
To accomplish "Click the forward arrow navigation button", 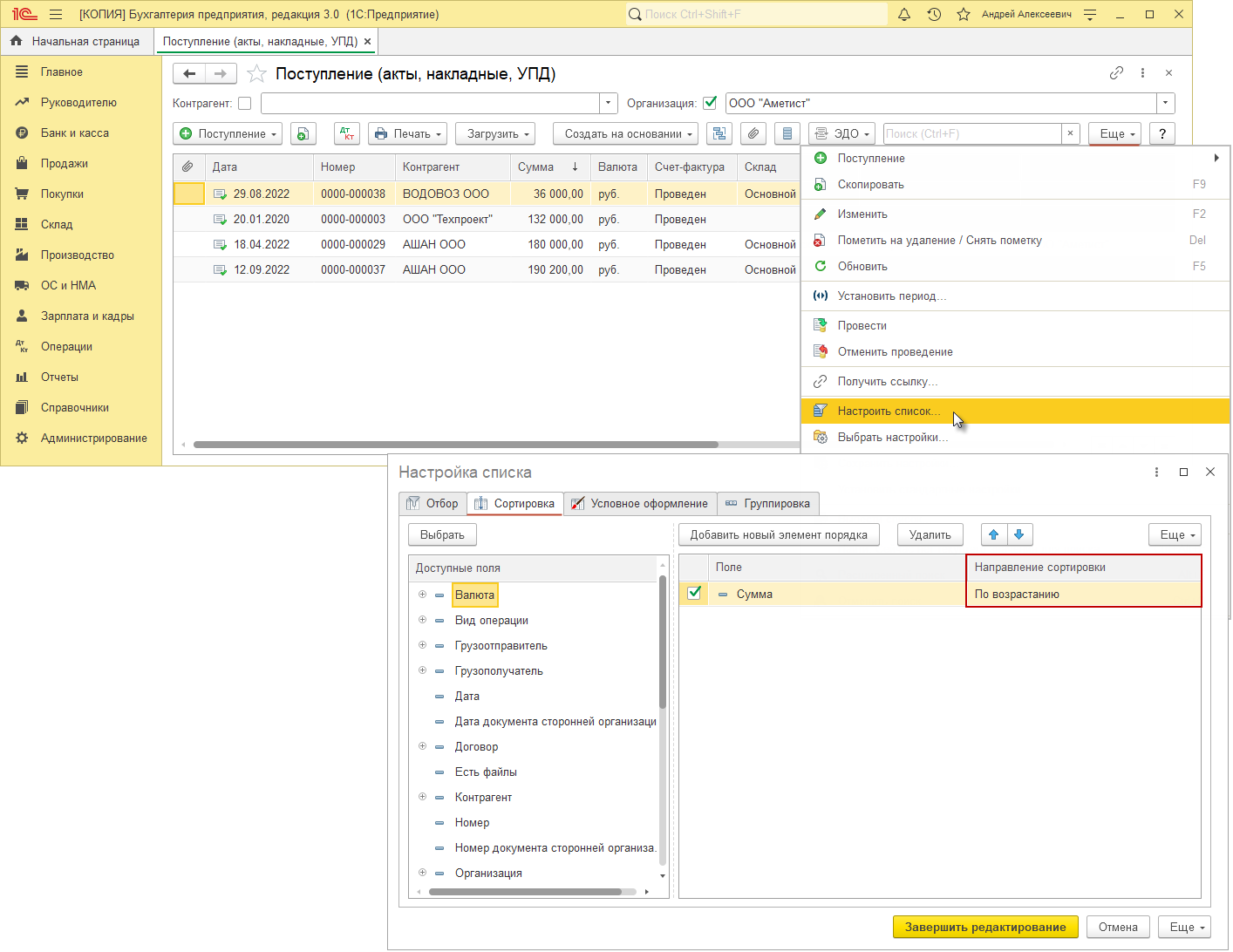I will 221,73.
